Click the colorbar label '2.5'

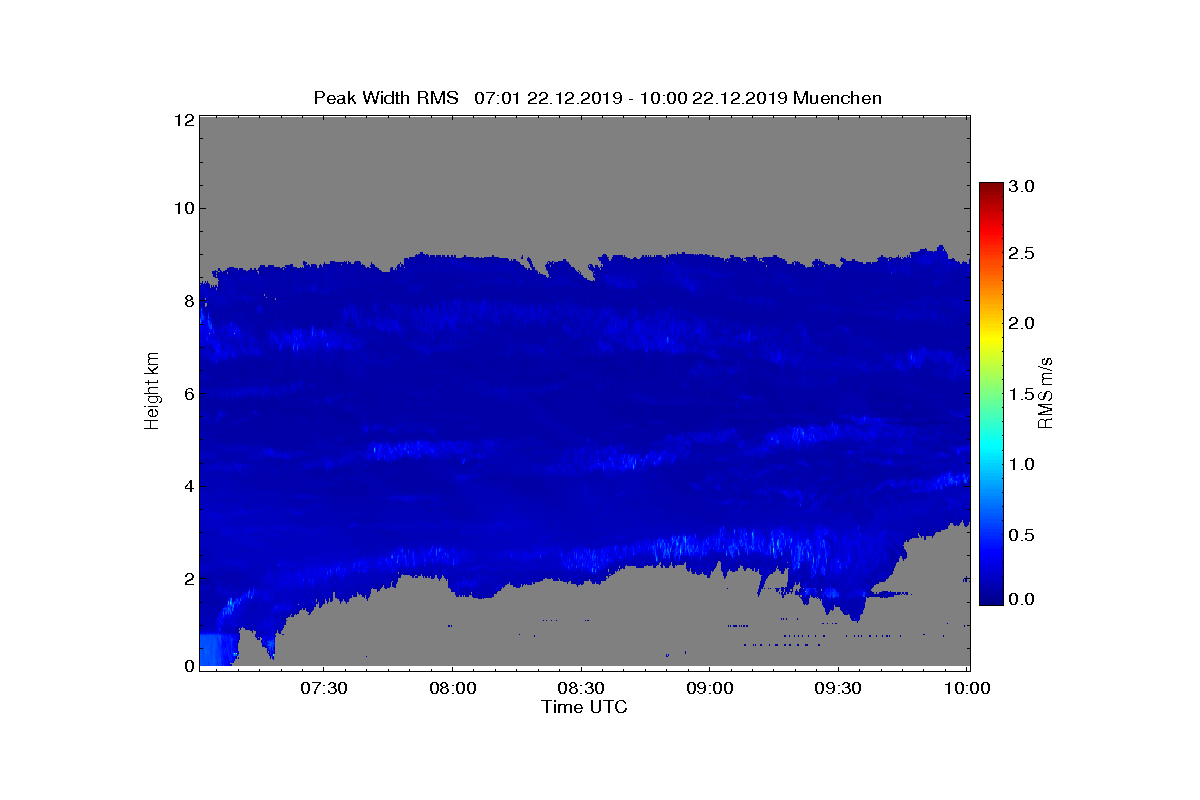click(1021, 254)
